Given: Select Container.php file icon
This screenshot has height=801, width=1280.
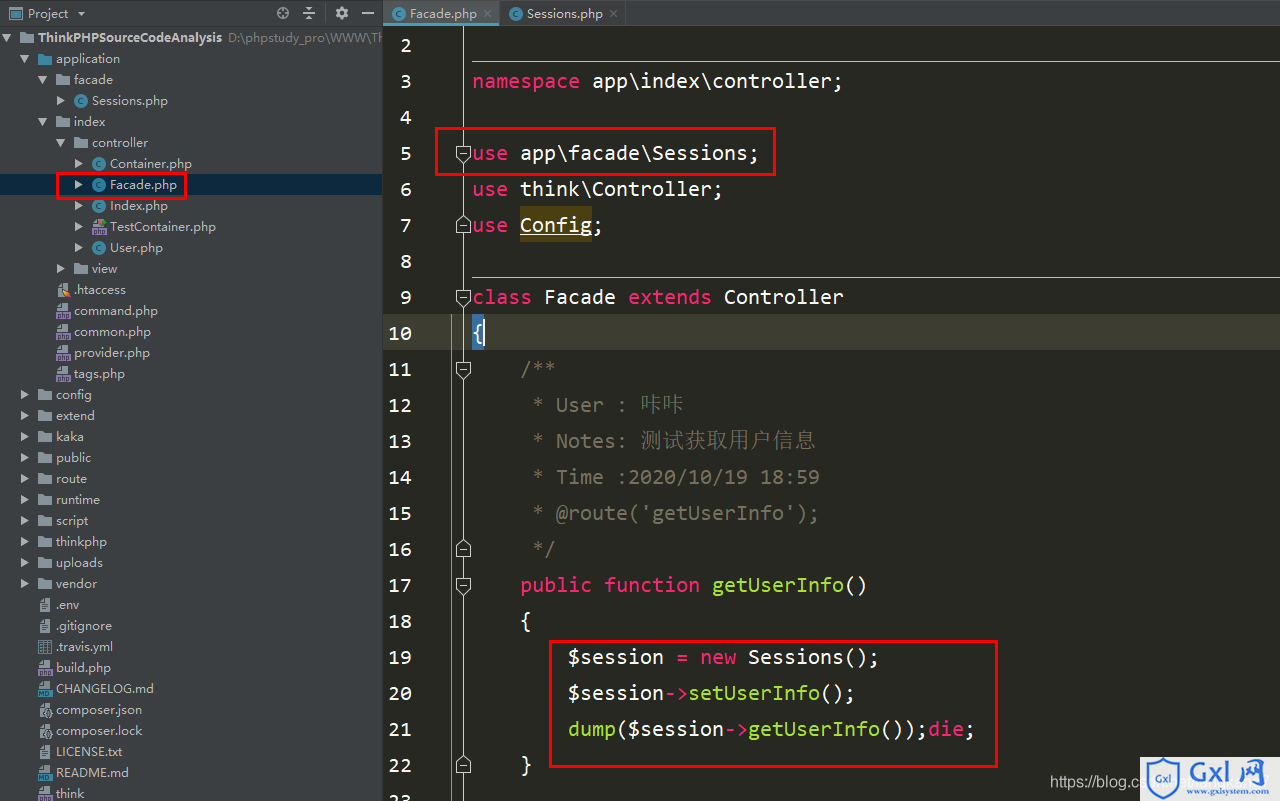Looking at the screenshot, I should coord(99,164).
